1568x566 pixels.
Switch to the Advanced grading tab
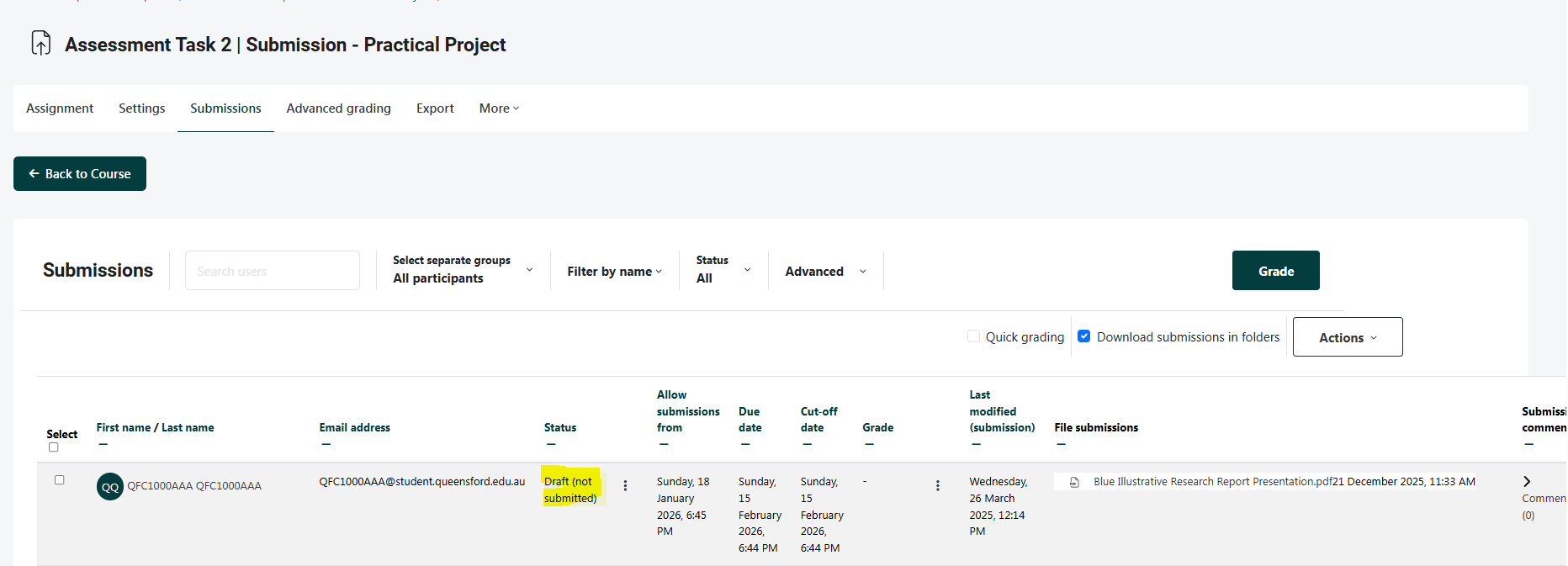pos(338,108)
